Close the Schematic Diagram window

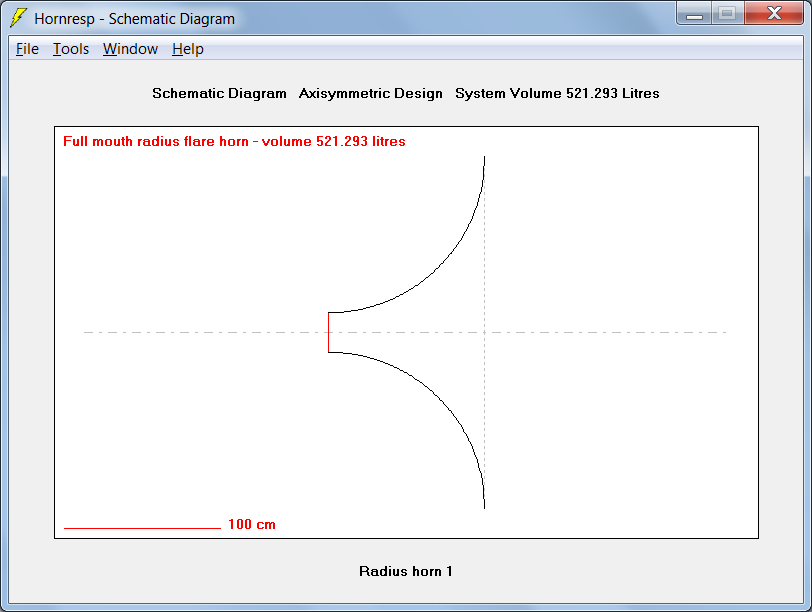click(x=774, y=13)
